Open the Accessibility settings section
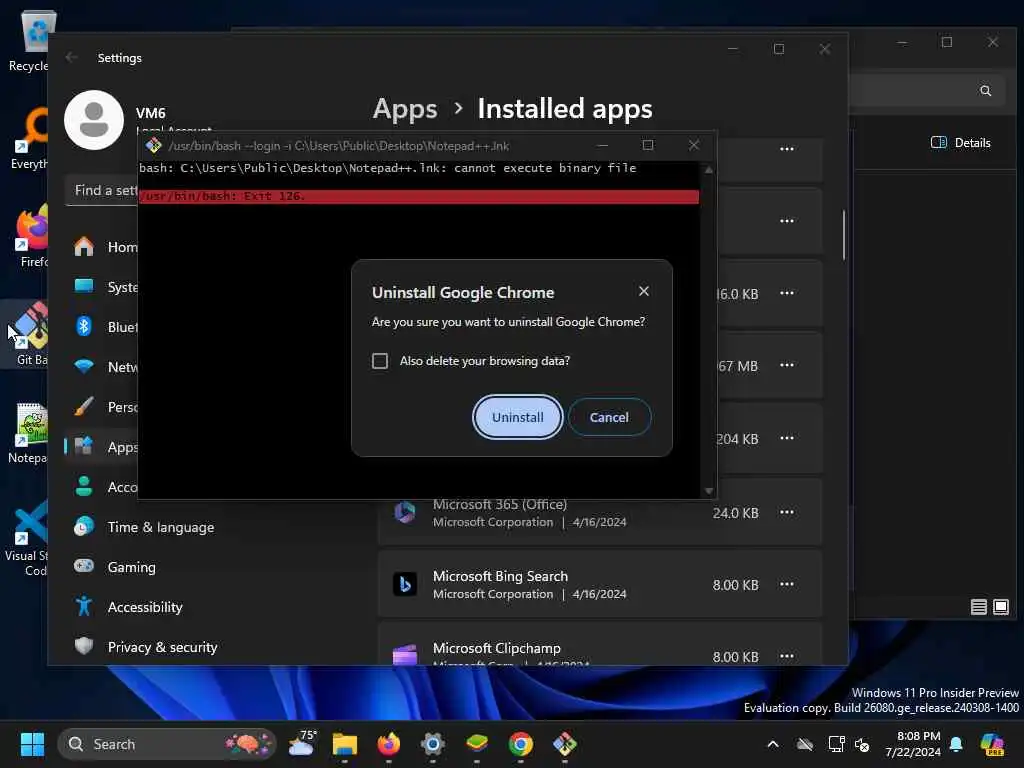1024x768 pixels. 144,607
